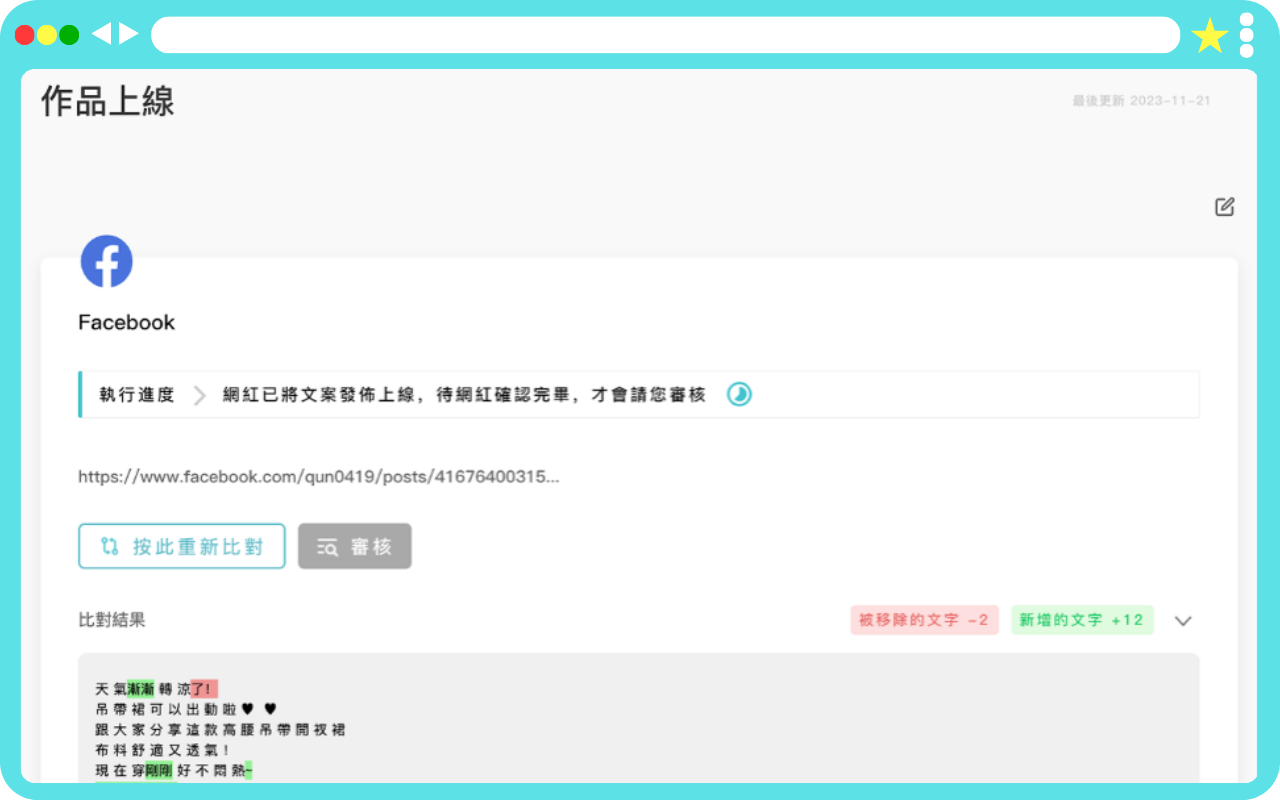Image resolution: width=1280 pixels, height=800 pixels.
Task: Click the Facebook platform label
Action: [127, 322]
